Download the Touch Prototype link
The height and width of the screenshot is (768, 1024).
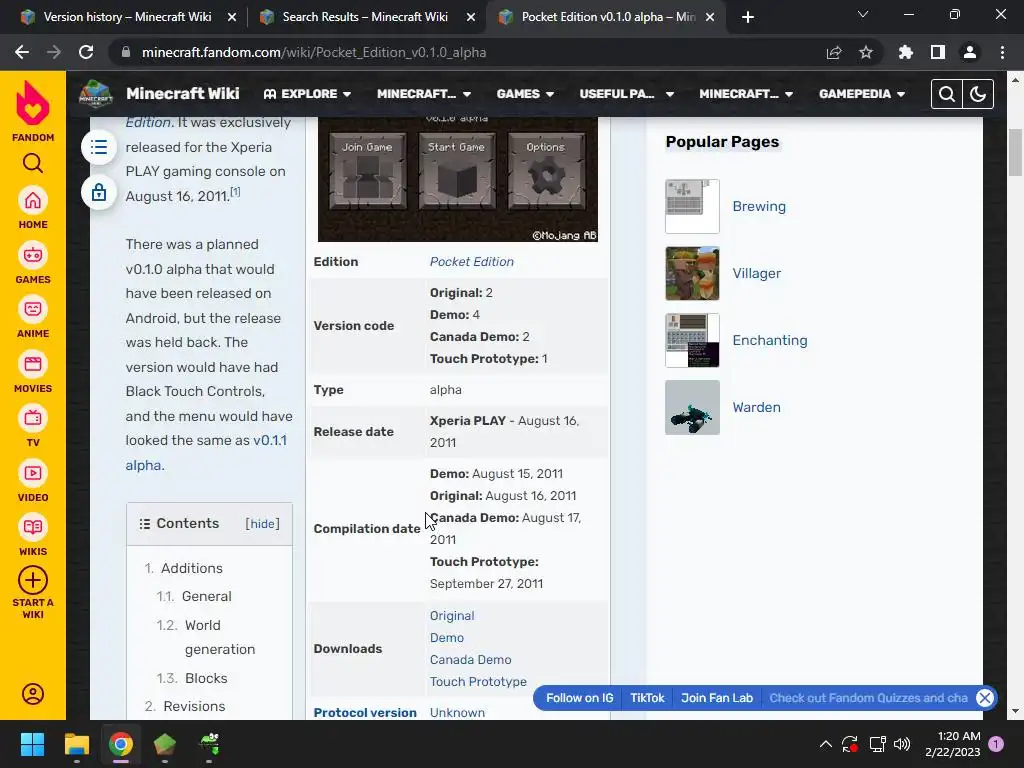click(x=478, y=682)
